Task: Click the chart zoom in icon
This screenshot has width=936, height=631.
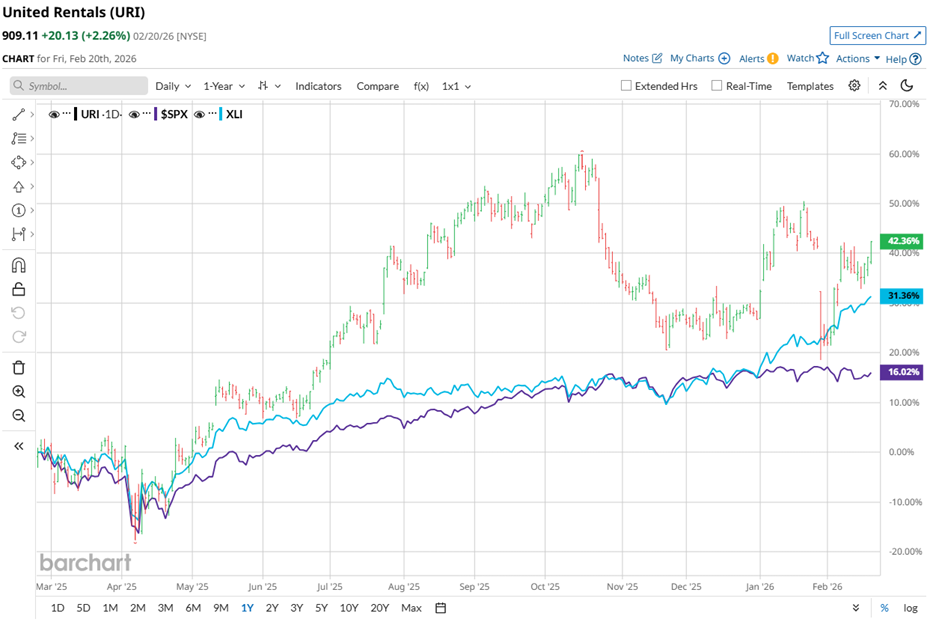Action: 18,393
